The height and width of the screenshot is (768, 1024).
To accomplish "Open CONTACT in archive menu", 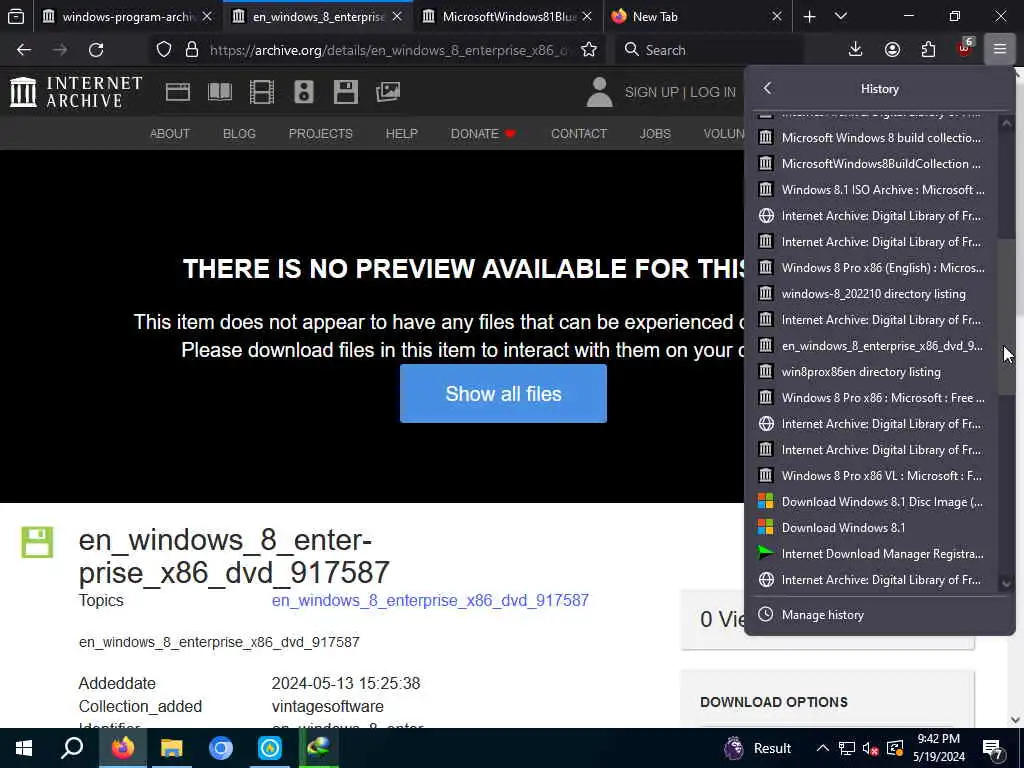I will (579, 134).
